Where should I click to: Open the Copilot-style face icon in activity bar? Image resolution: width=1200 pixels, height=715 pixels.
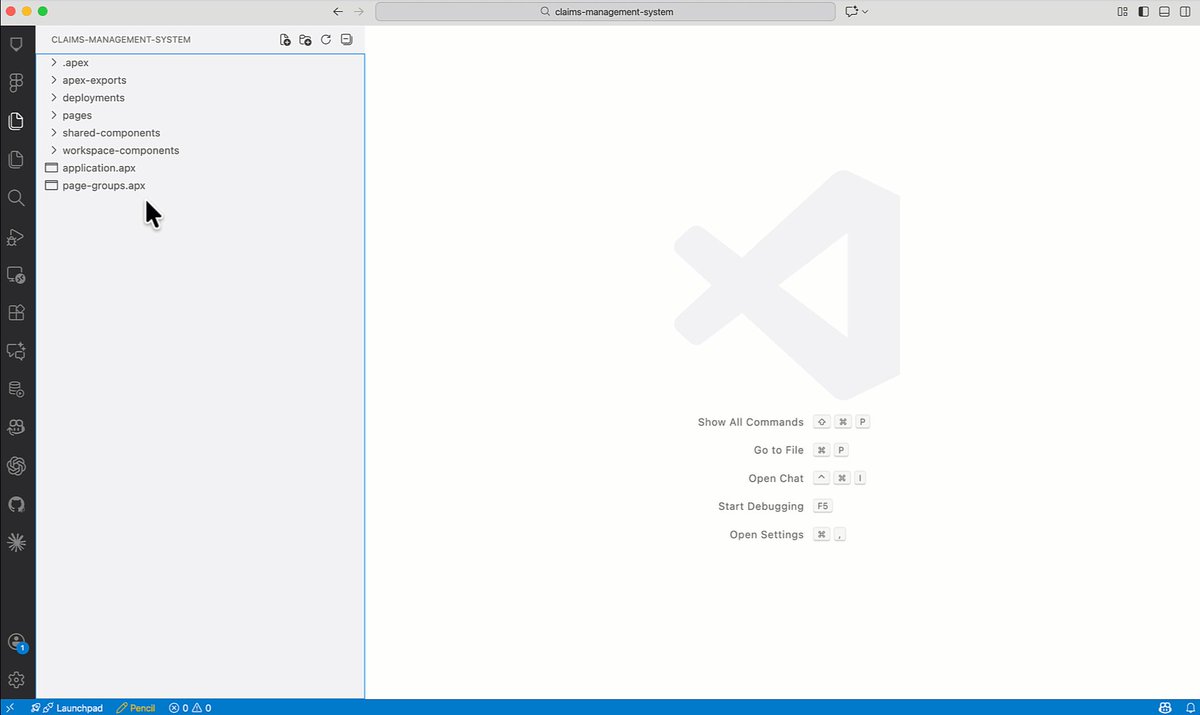tap(16, 427)
